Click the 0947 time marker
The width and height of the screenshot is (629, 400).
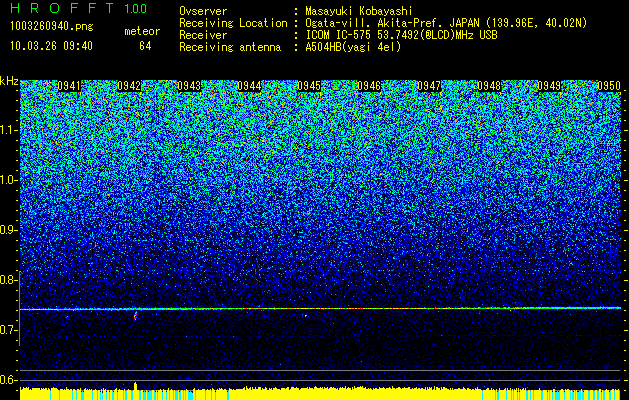[x=429, y=86]
